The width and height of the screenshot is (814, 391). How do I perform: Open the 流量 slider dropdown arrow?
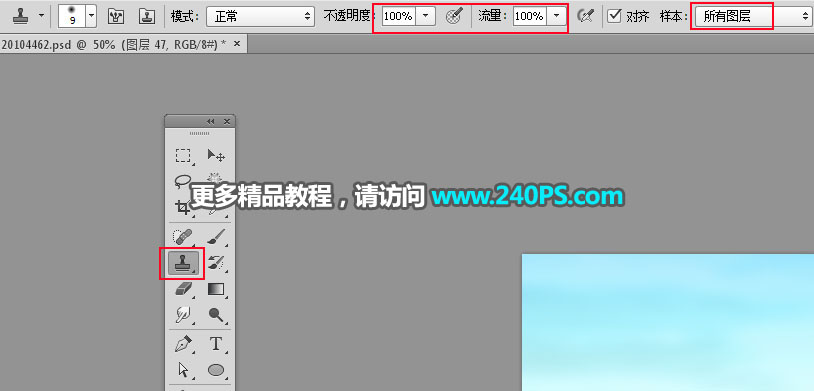point(557,16)
